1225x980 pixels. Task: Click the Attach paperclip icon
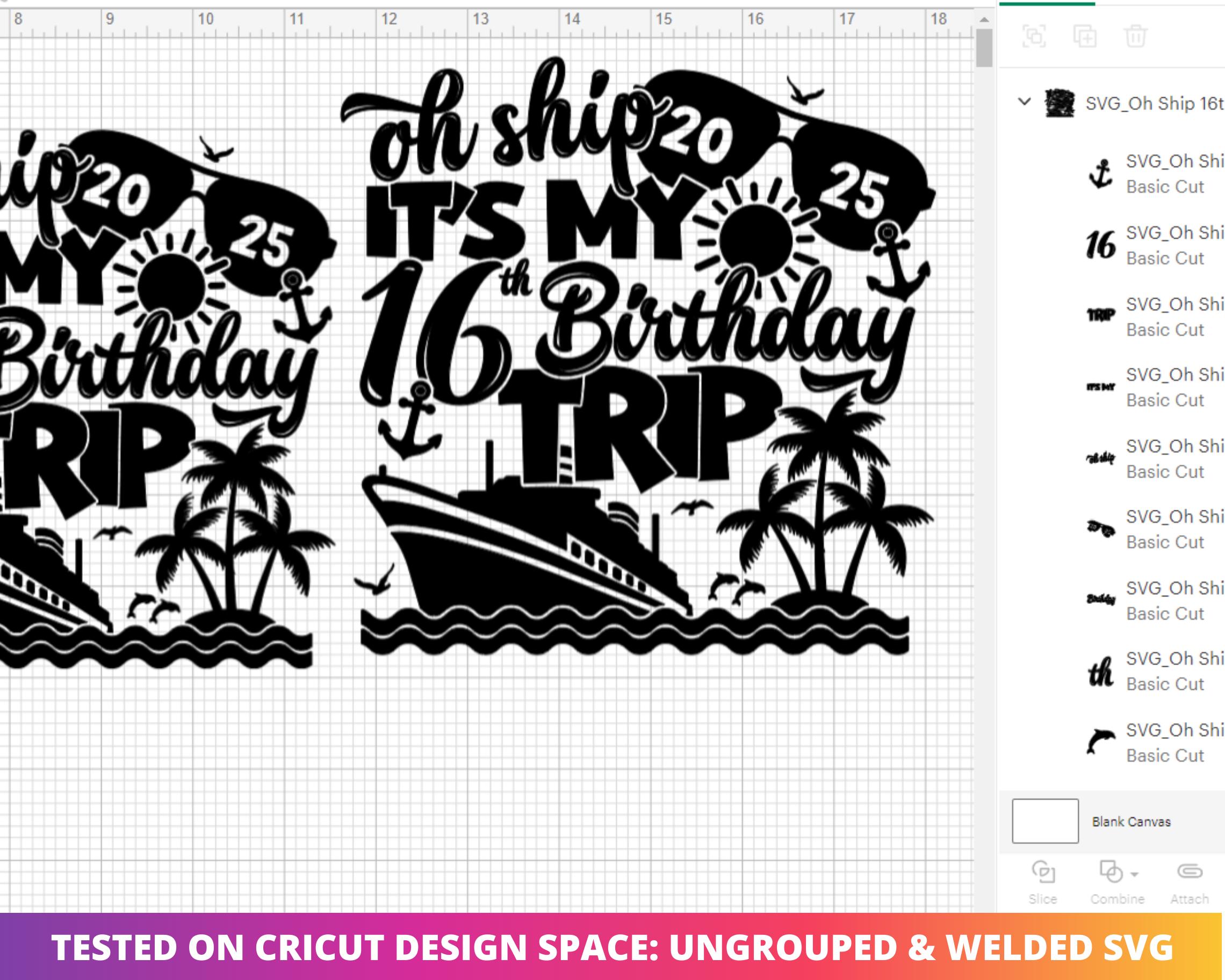1190,871
